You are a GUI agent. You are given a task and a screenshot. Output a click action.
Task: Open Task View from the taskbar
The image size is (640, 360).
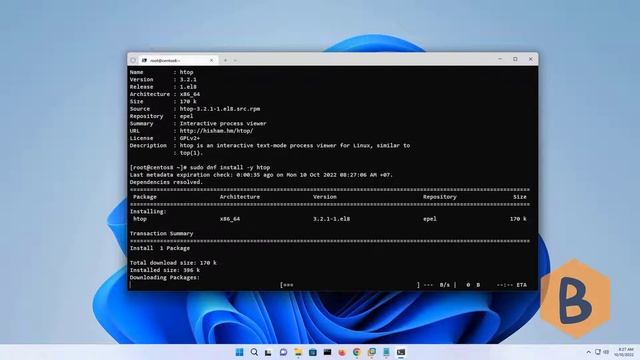pyautogui.click(x=269, y=352)
